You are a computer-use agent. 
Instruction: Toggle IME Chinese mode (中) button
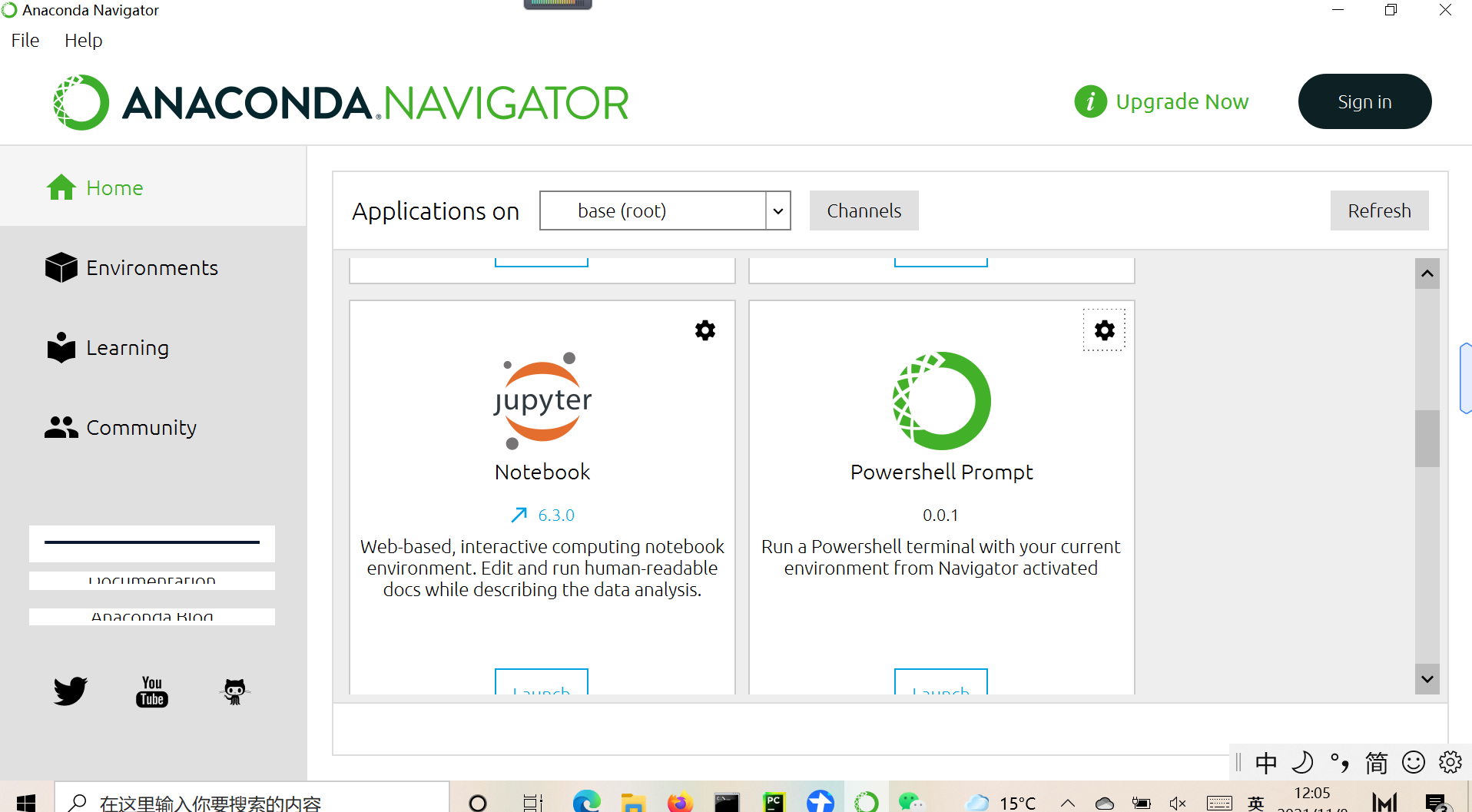1266,763
